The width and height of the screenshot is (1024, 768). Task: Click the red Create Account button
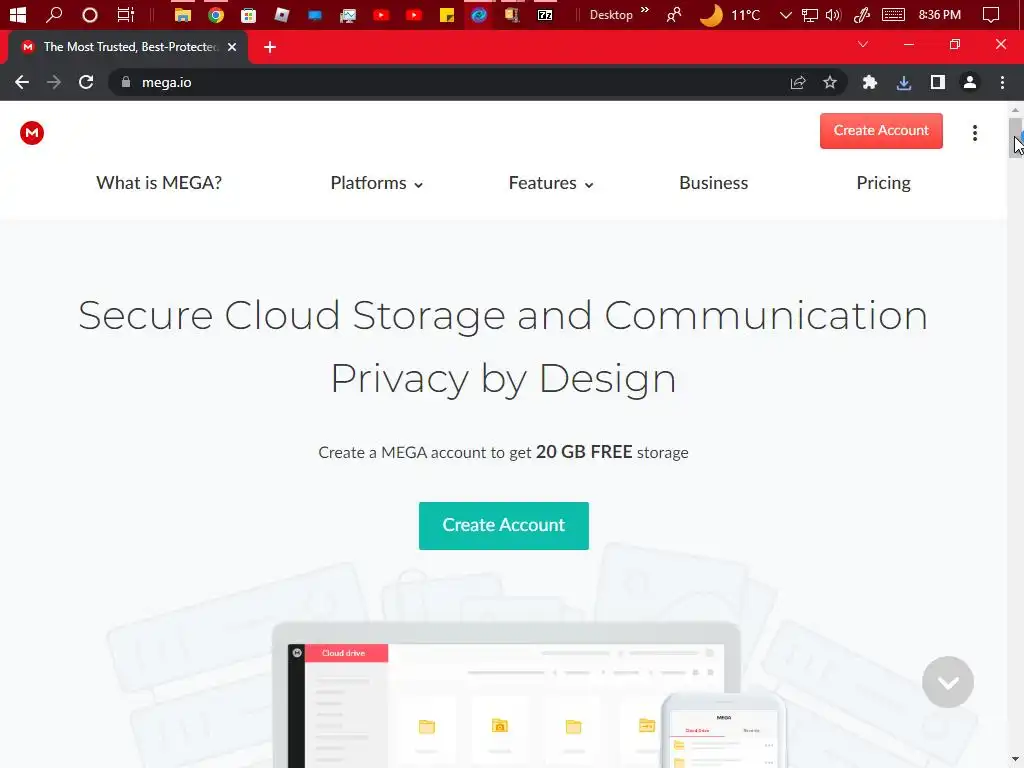click(x=881, y=131)
